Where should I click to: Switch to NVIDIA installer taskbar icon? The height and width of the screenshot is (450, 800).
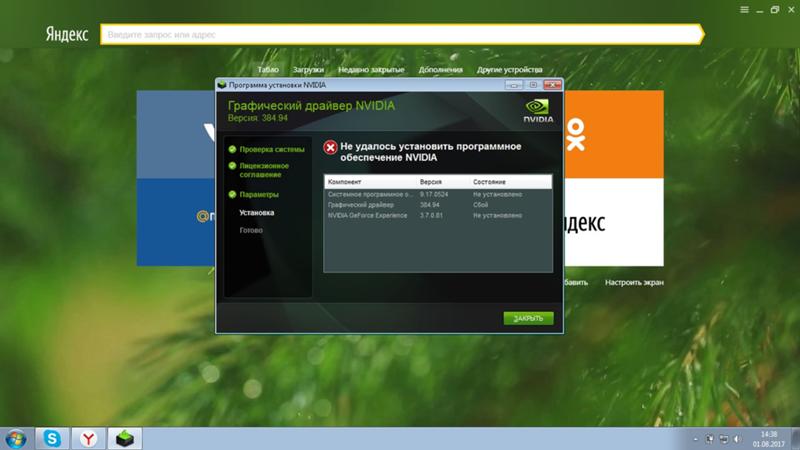coord(124,438)
